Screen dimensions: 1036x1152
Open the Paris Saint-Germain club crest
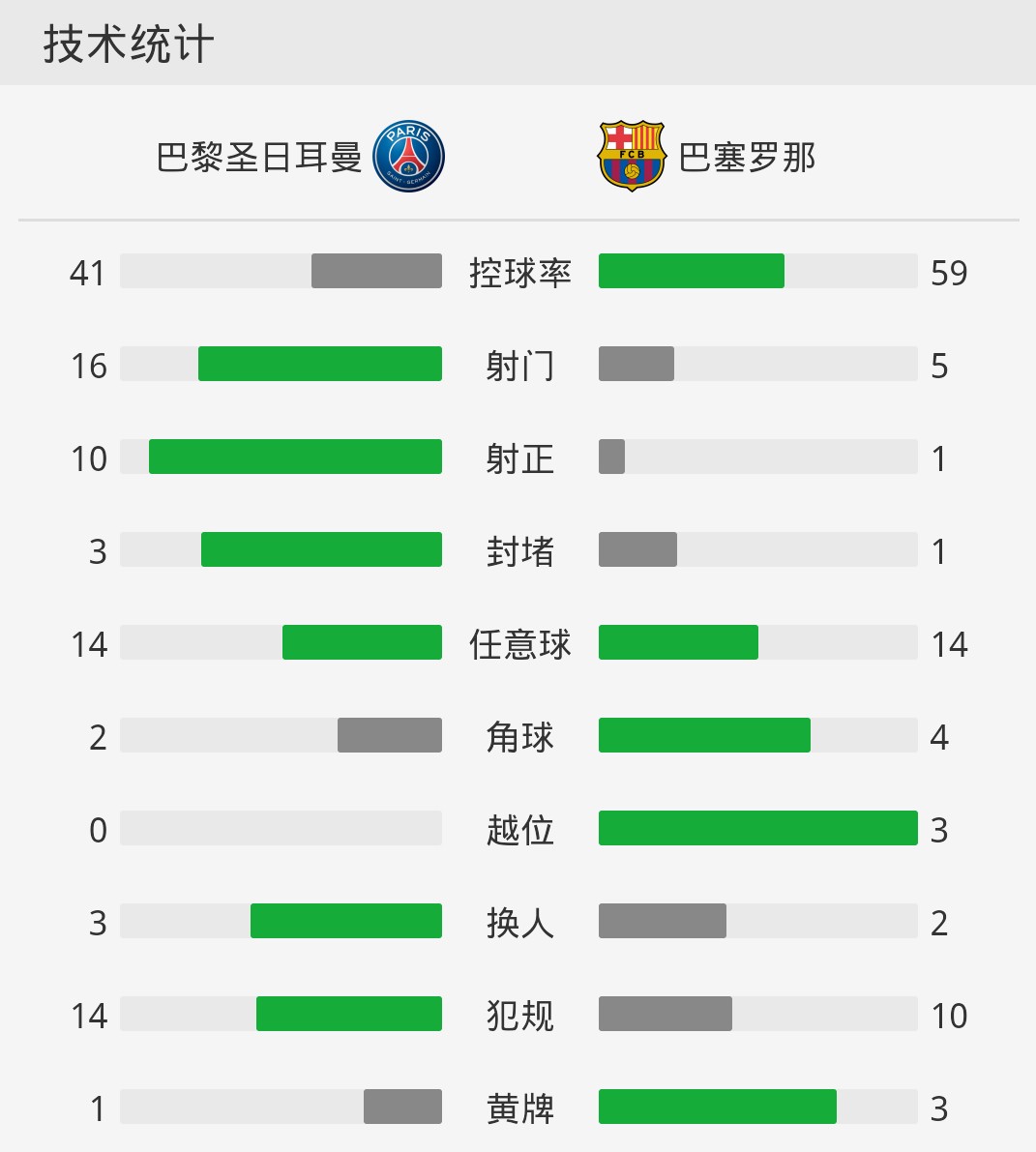408,157
